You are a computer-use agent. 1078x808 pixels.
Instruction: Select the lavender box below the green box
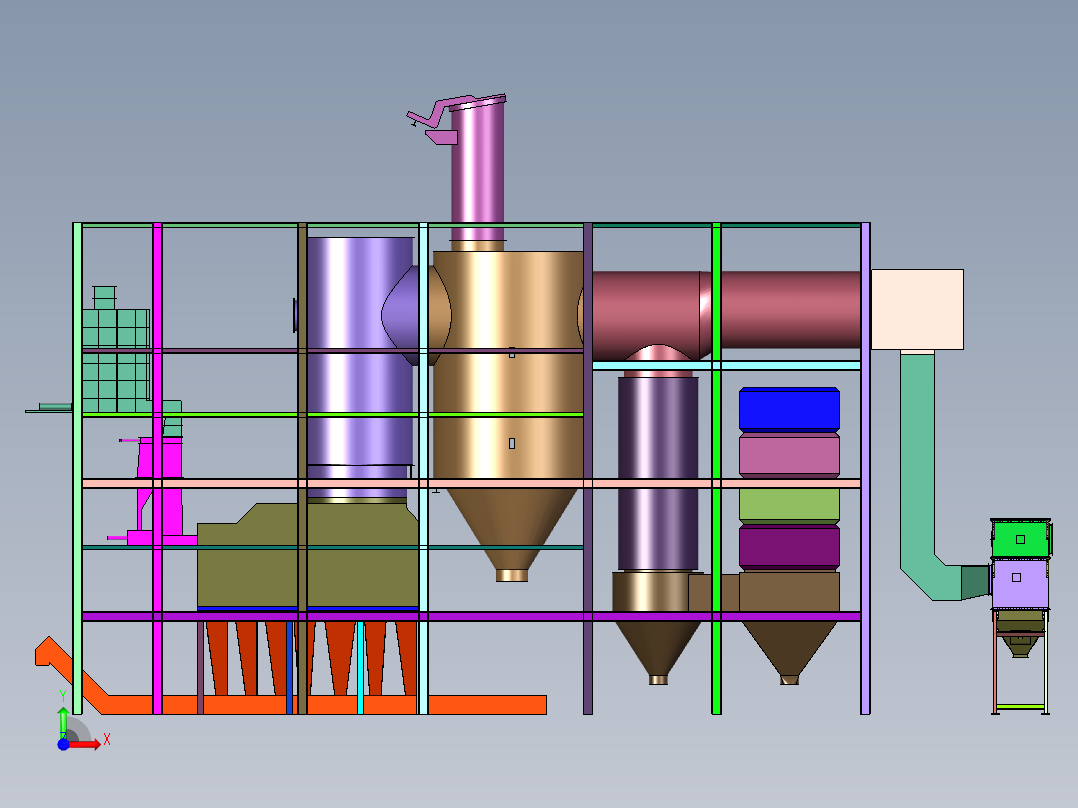click(x=1020, y=583)
